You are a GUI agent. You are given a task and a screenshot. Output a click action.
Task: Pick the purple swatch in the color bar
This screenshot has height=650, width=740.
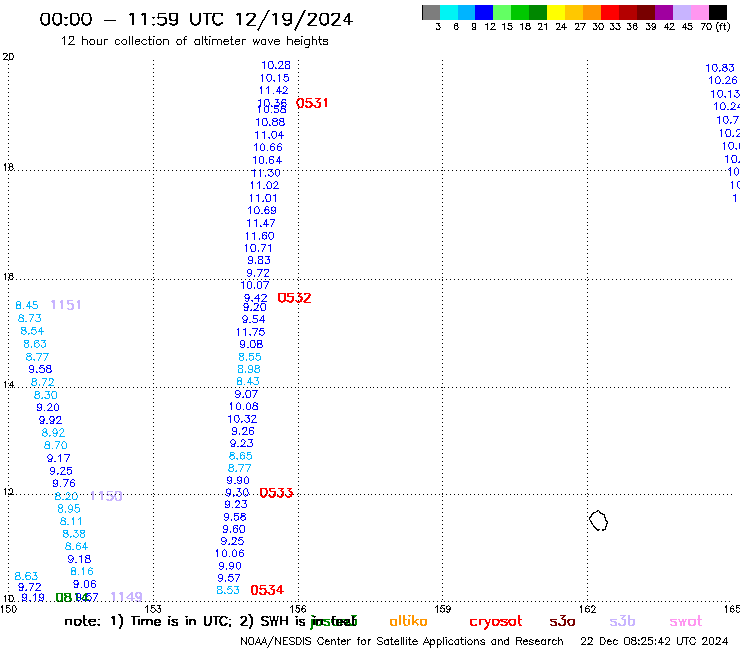click(664, 12)
